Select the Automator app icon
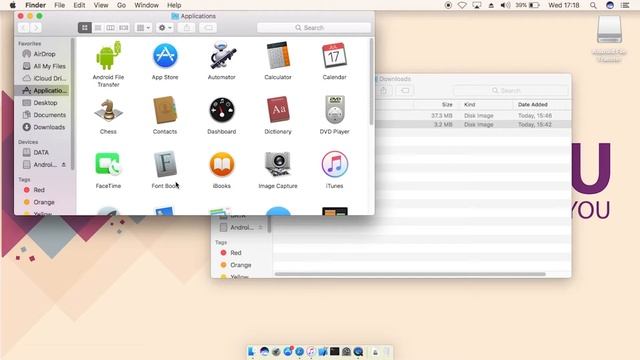The height and width of the screenshot is (360, 640). 222,56
